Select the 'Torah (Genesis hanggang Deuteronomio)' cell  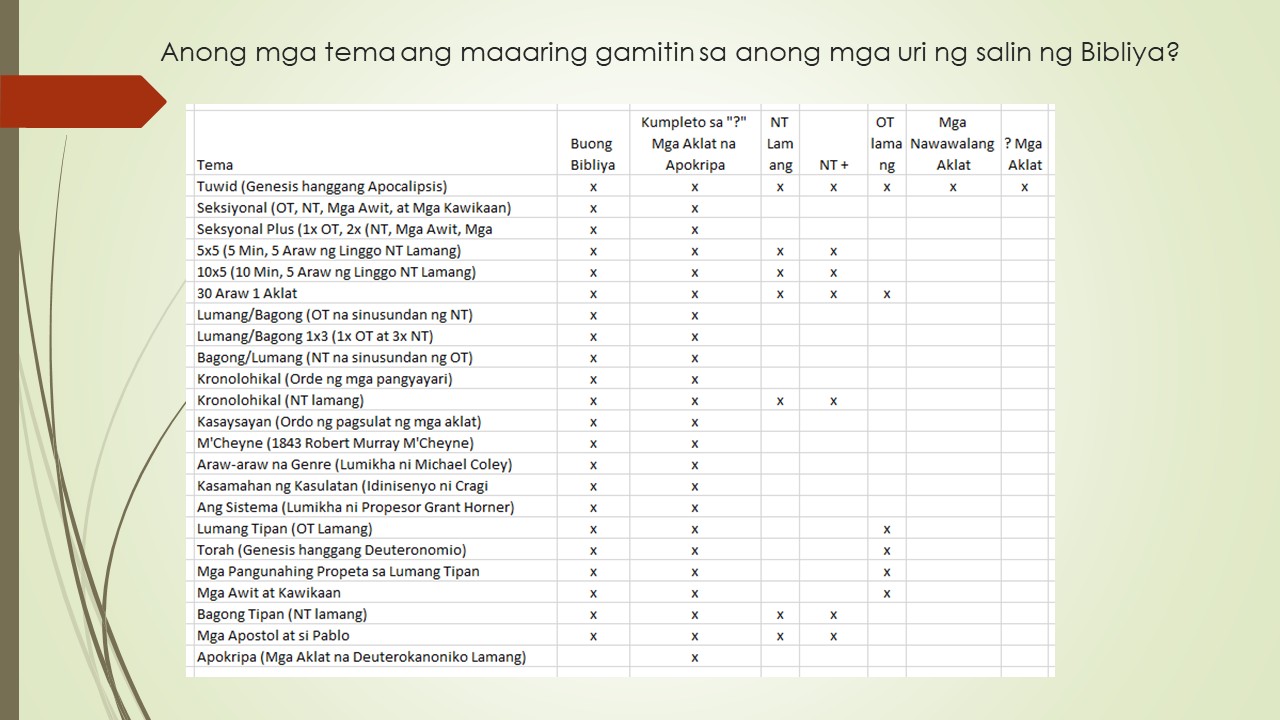click(x=331, y=550)
